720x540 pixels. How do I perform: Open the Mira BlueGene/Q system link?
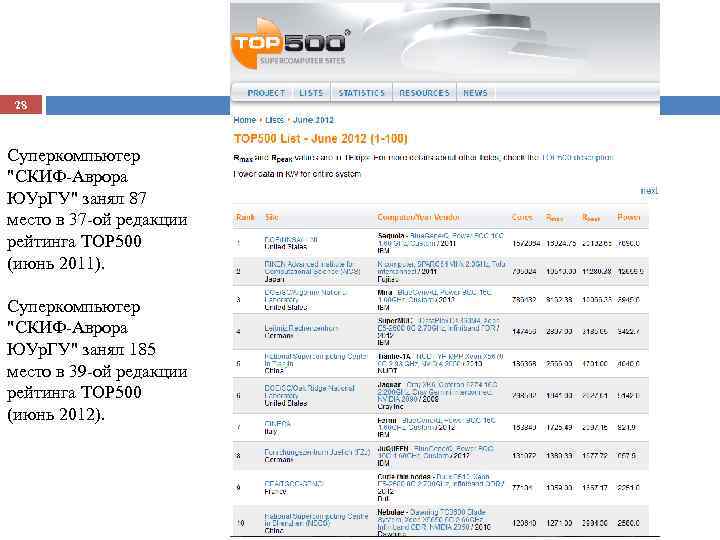pos(435,296)
